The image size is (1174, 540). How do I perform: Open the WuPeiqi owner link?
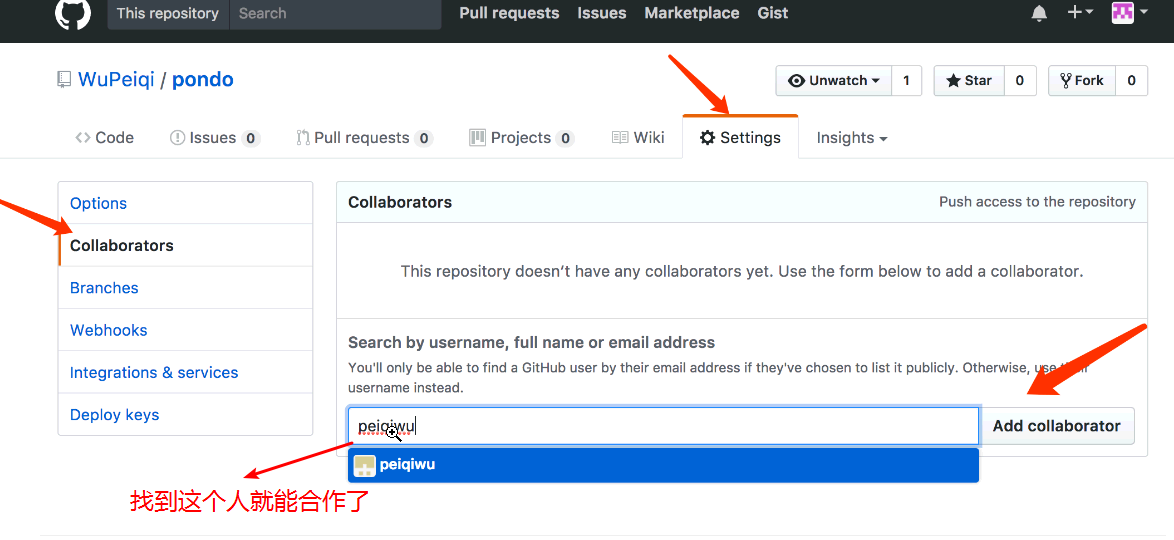[116, 80]
